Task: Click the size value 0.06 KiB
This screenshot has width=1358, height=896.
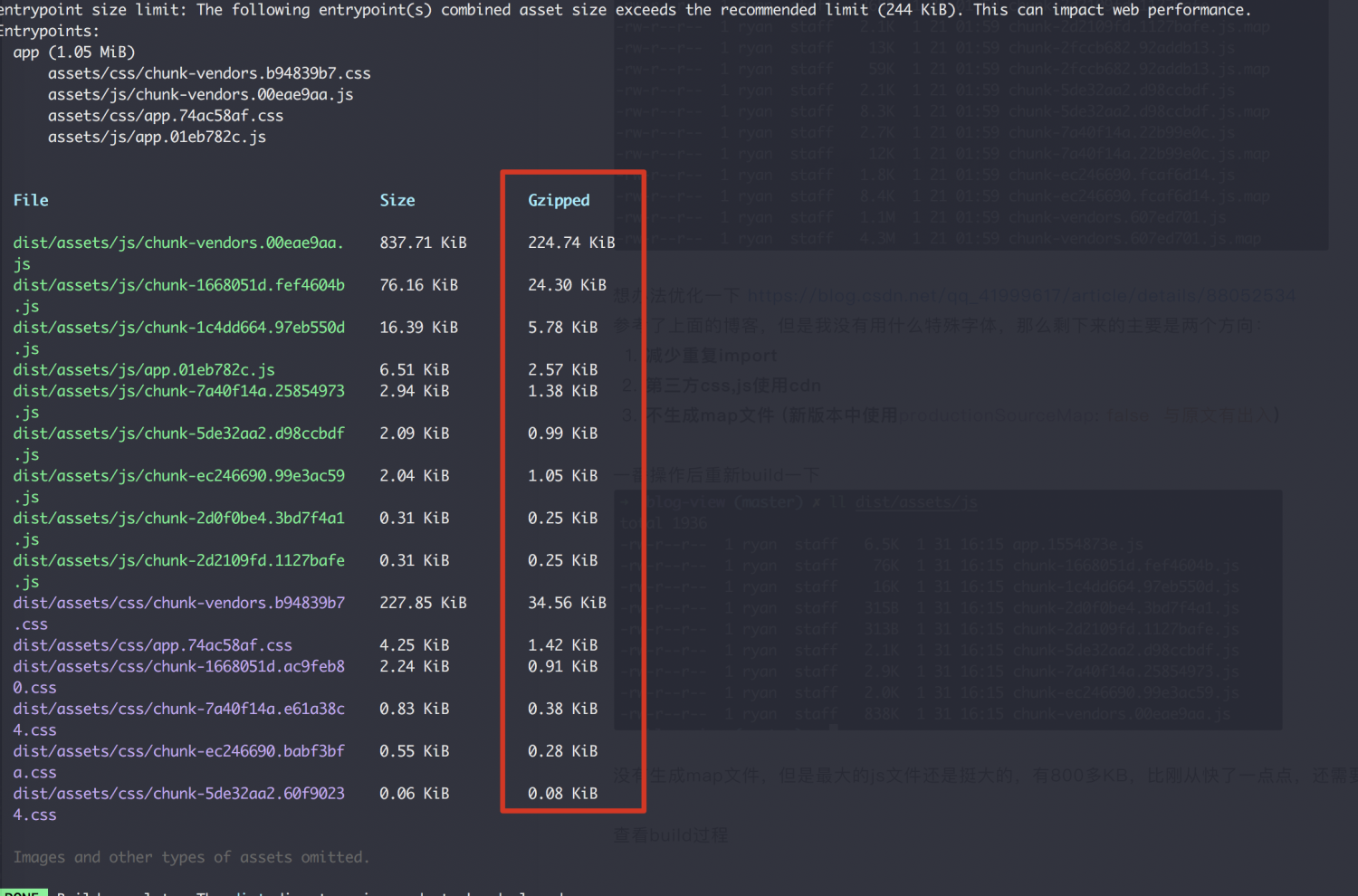Action: pos(415,794)
